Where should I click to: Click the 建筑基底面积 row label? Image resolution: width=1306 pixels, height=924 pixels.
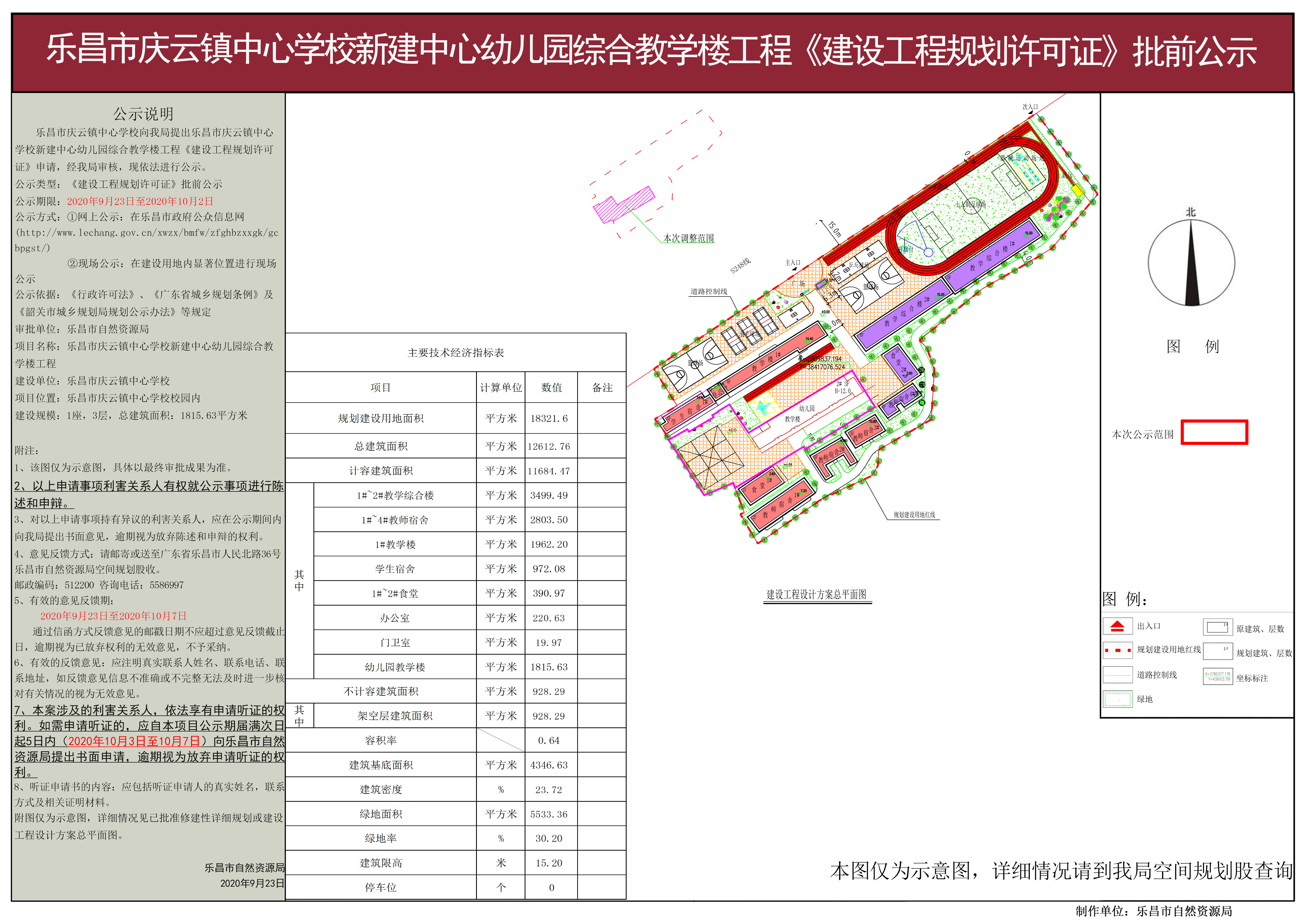381,765
